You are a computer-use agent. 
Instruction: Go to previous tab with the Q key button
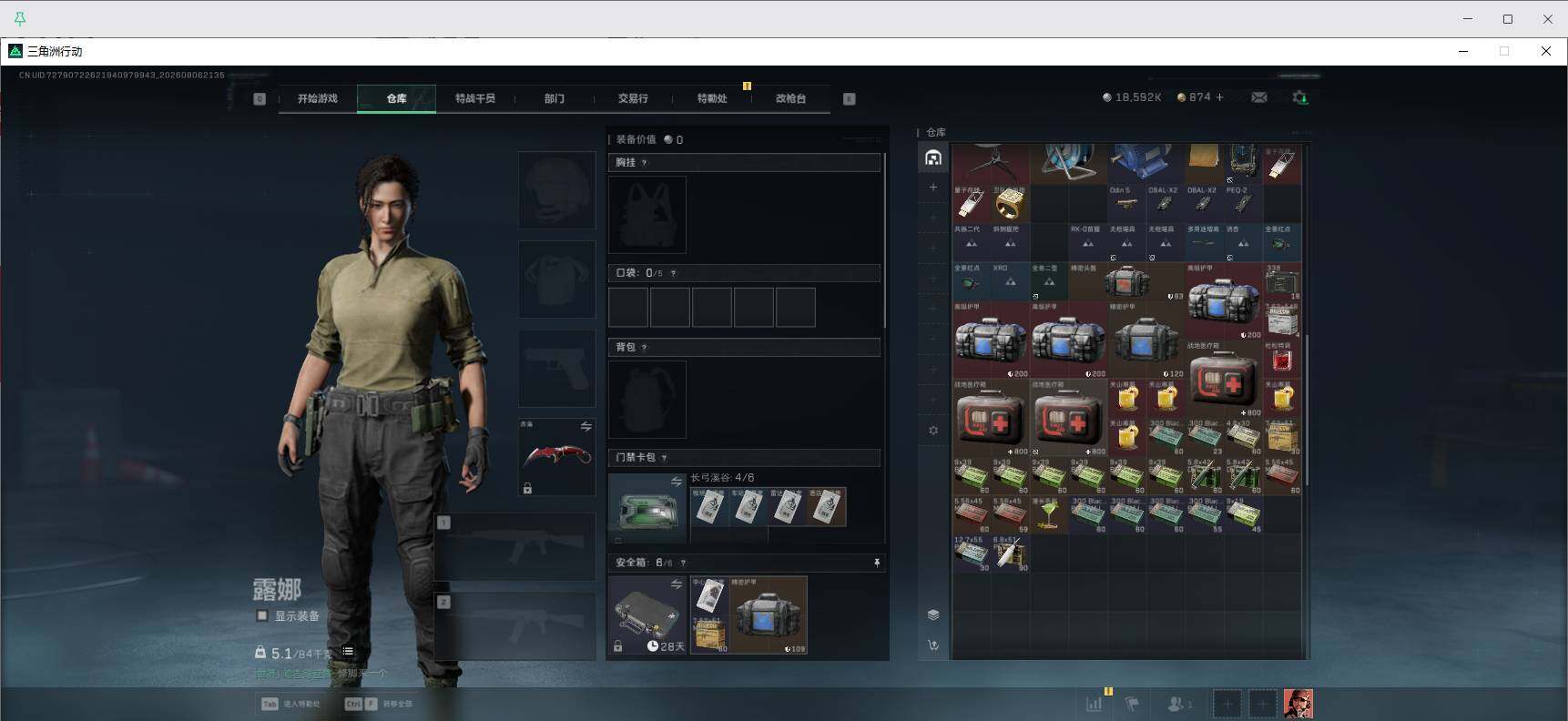(260, 98)
